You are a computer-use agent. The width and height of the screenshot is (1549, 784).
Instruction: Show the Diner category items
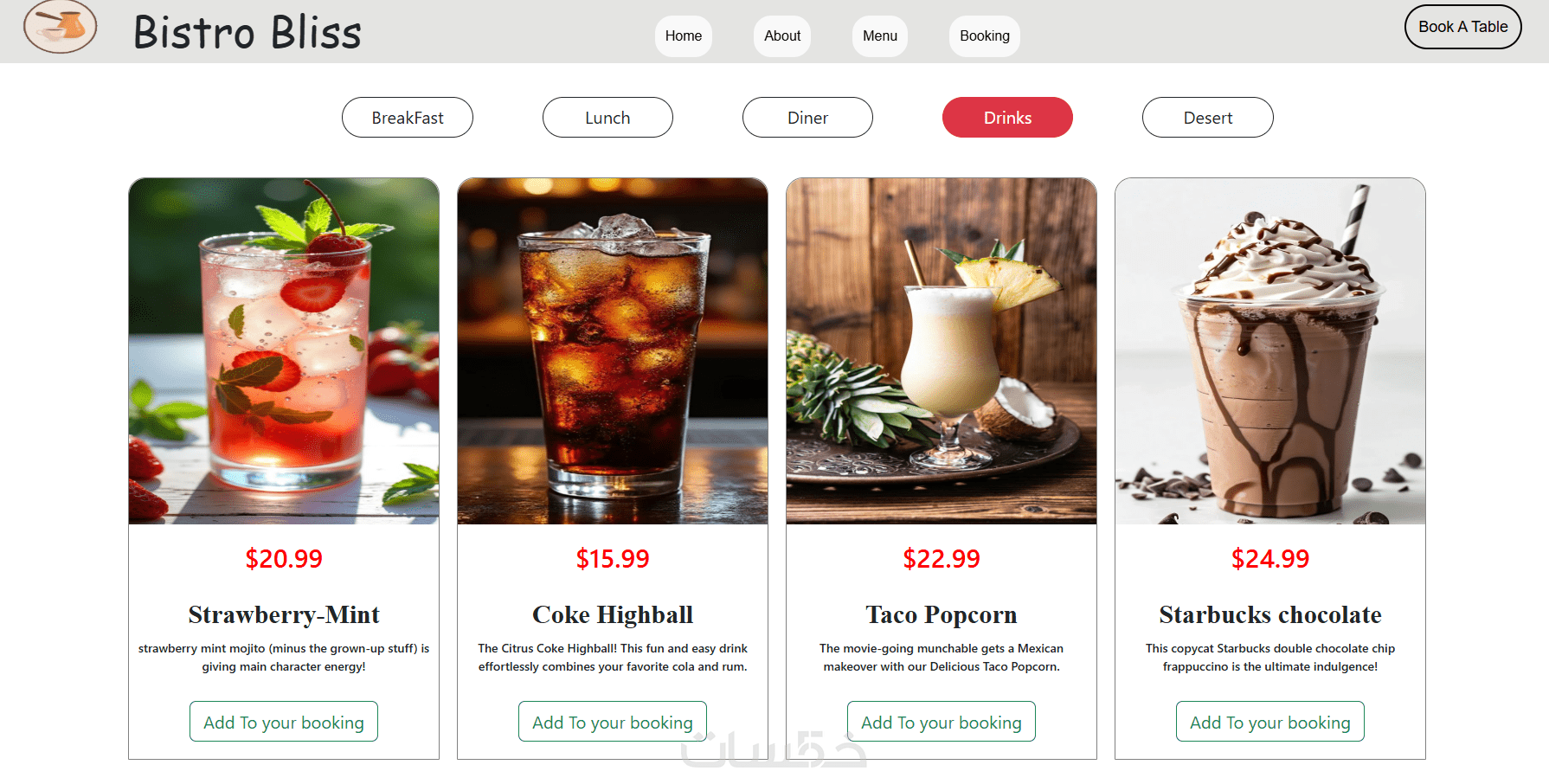(807, 118)
